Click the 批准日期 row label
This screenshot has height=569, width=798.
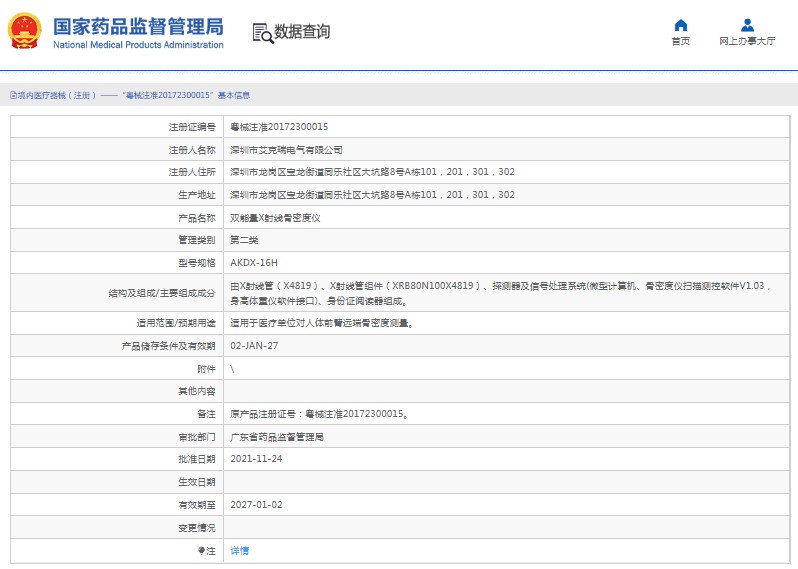[x=197, y=459]
